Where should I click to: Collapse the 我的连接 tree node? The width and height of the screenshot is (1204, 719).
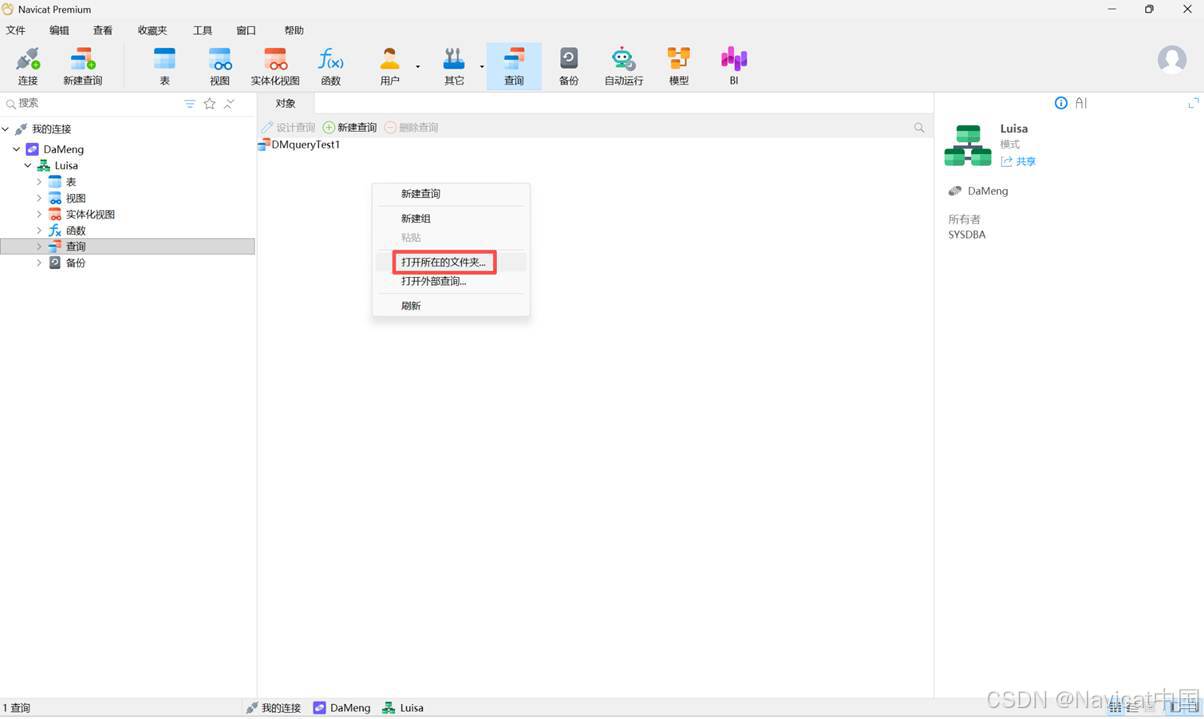6,129
